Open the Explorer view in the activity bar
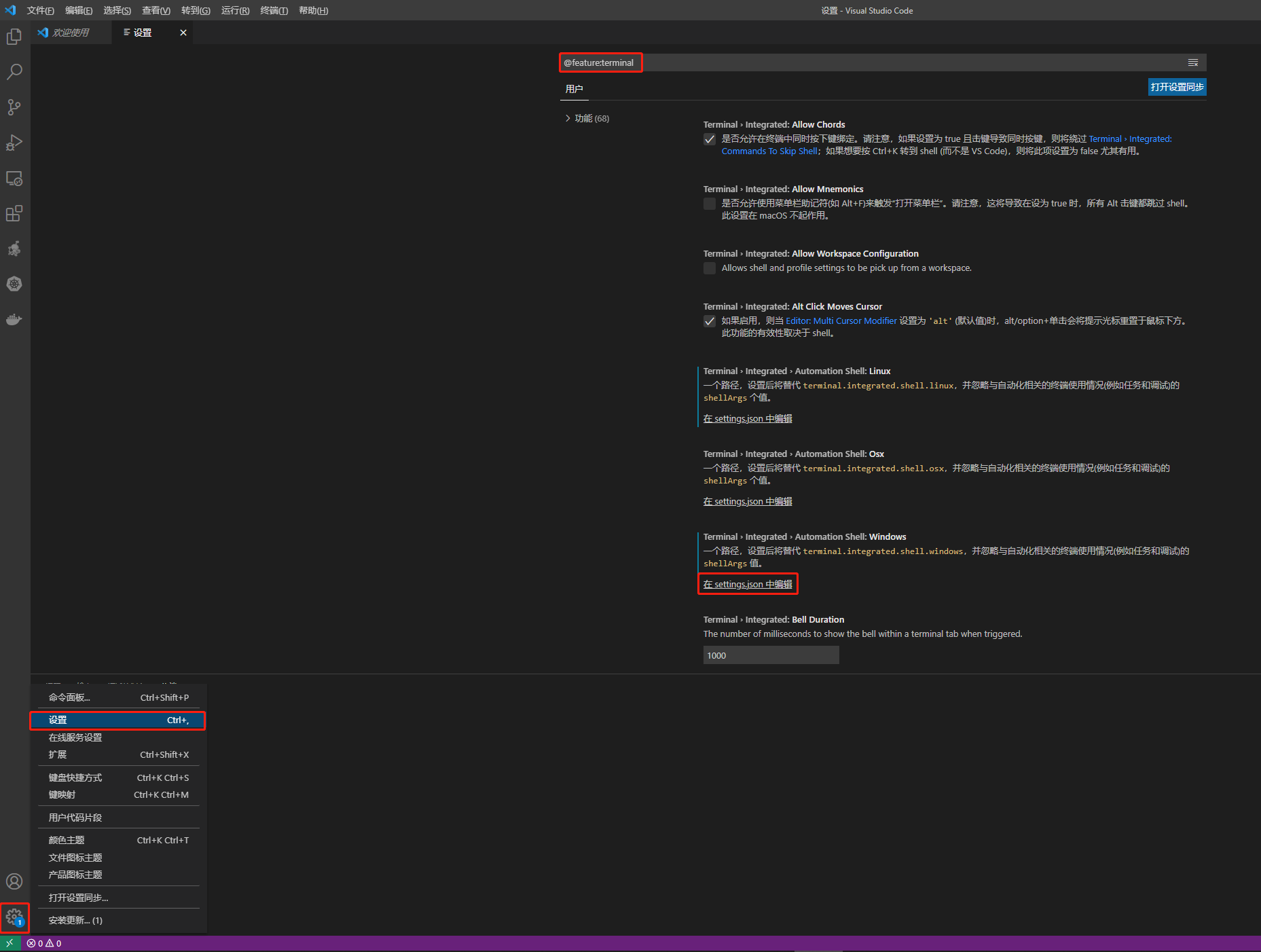The height and width of the screenshot is (952, 1261). click(14, 37)
